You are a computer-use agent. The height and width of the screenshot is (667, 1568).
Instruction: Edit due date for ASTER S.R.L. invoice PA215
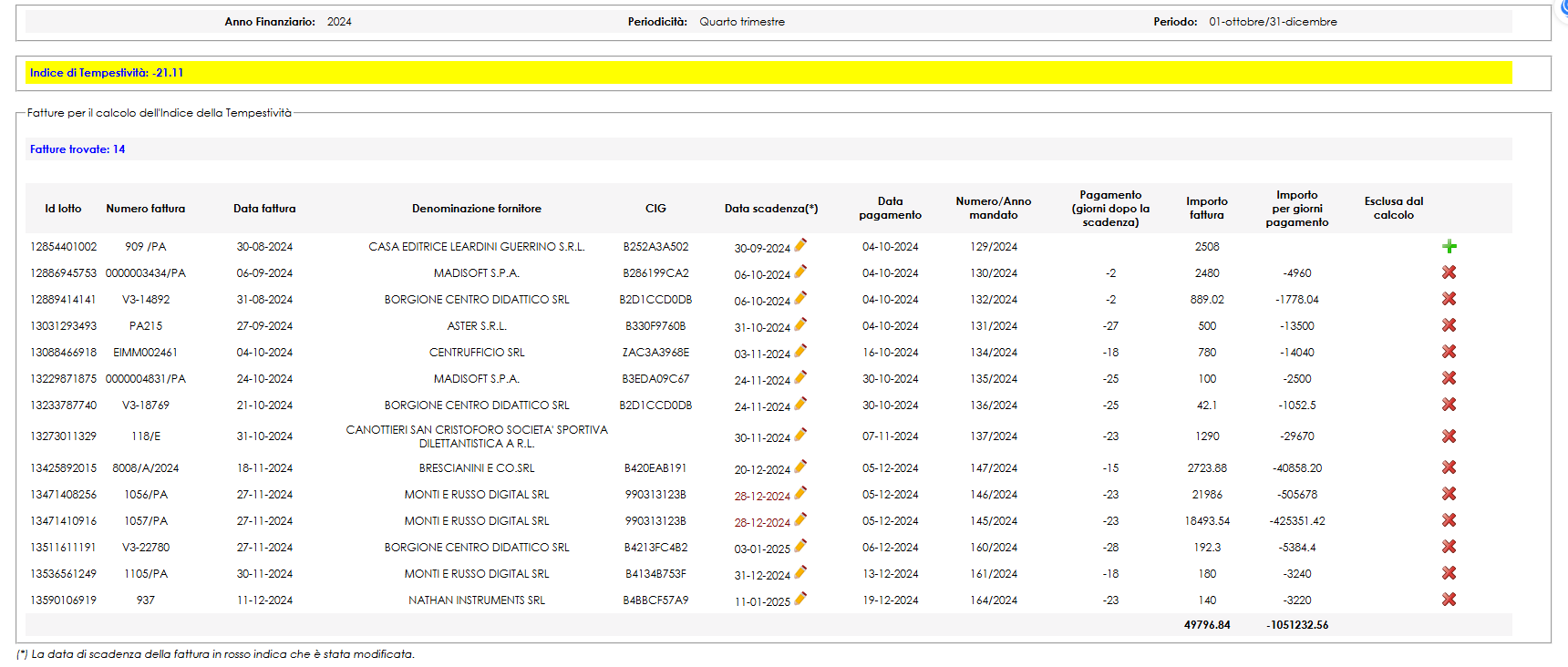800,324
